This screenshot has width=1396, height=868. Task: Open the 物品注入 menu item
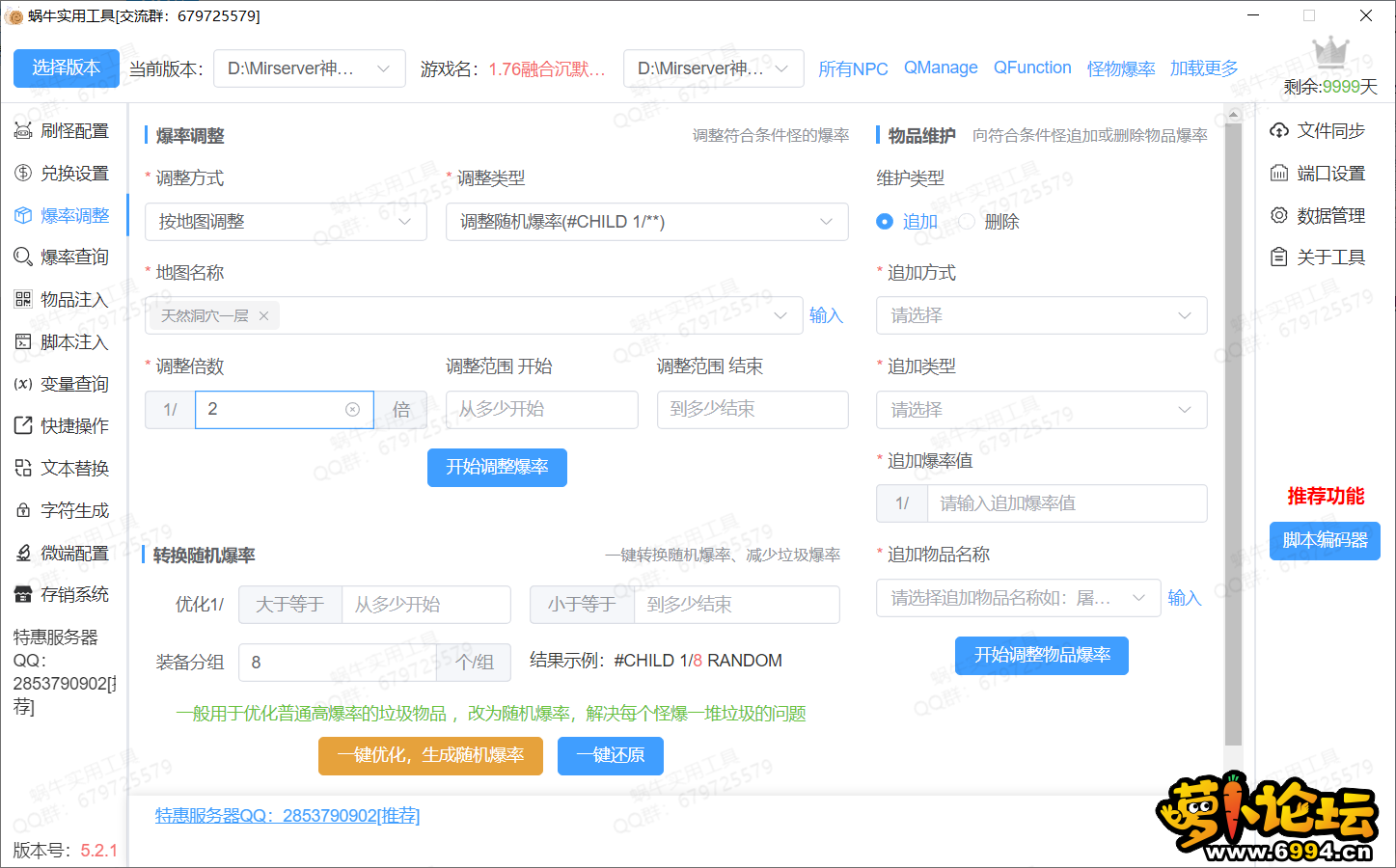64,299
